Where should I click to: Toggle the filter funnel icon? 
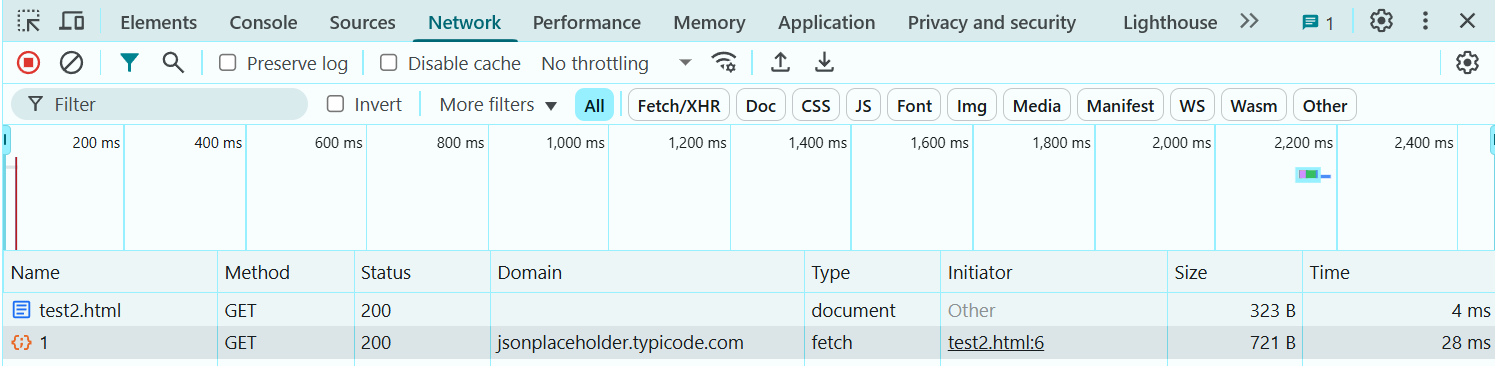(x=129, y=63)
